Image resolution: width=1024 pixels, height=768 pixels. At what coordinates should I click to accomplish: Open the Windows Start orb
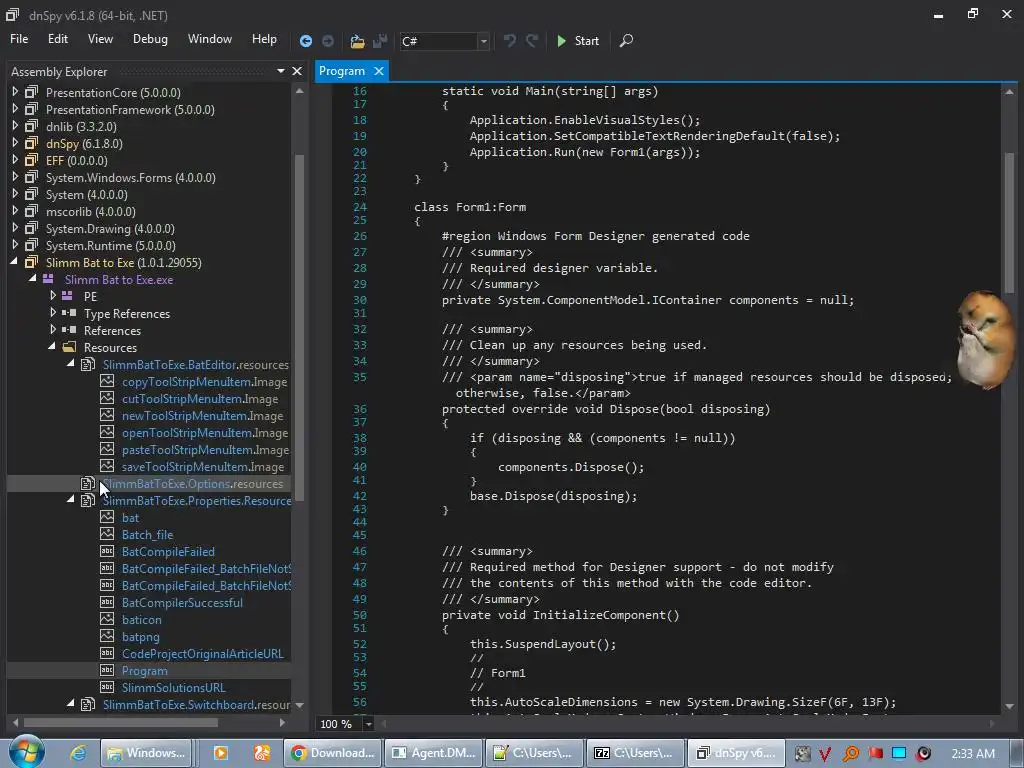point(27,752)
